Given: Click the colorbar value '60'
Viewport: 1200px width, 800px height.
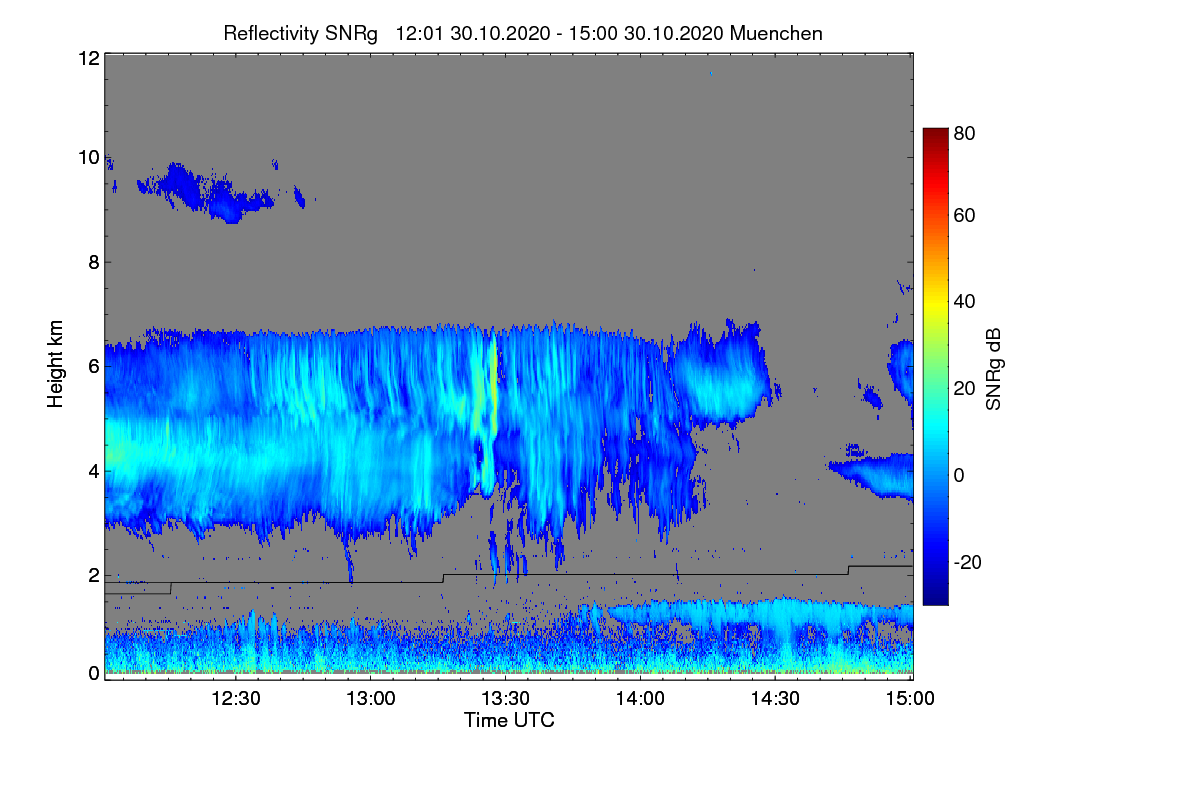Looking at the screenshot, I should pos(965,215).
